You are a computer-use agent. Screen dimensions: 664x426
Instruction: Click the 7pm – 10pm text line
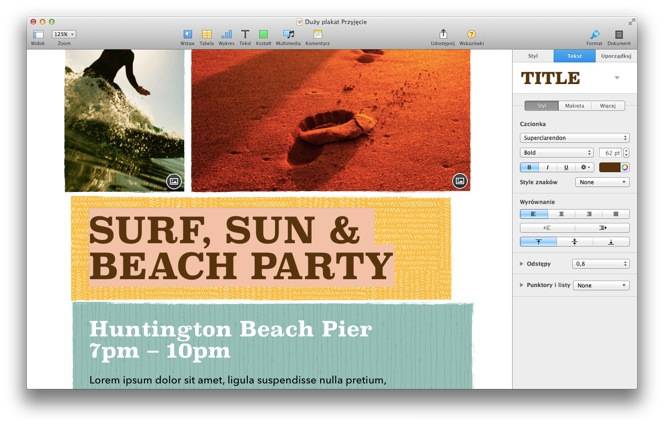tap(160, 351)
